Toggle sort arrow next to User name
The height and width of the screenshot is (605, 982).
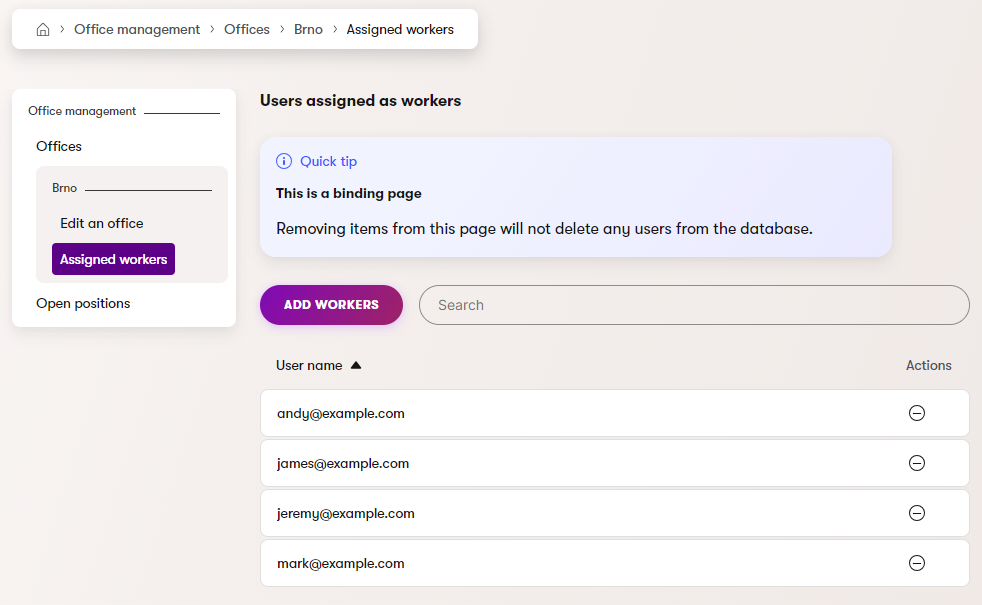click(x=356, y=366)
